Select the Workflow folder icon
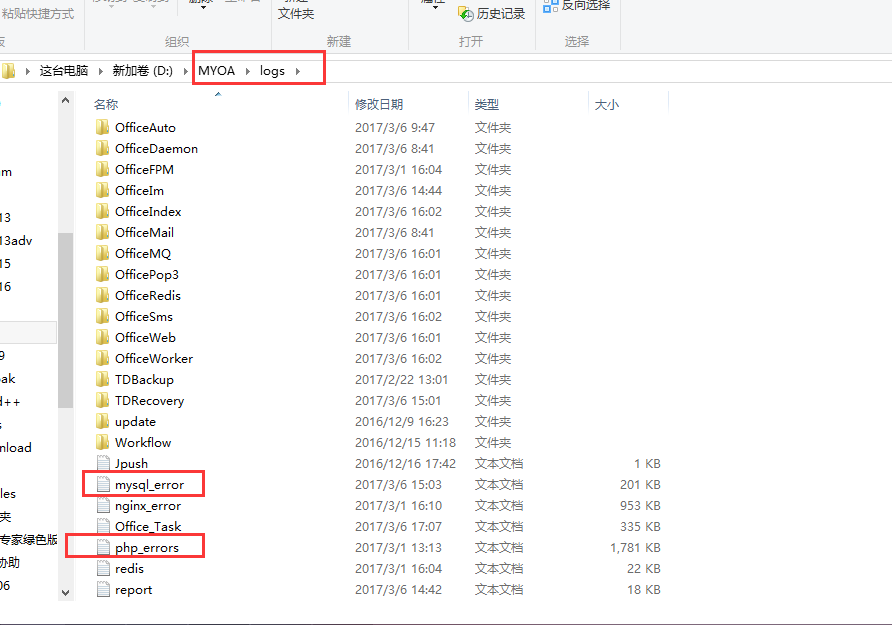892x625 pixels. (x=102, y=443)
